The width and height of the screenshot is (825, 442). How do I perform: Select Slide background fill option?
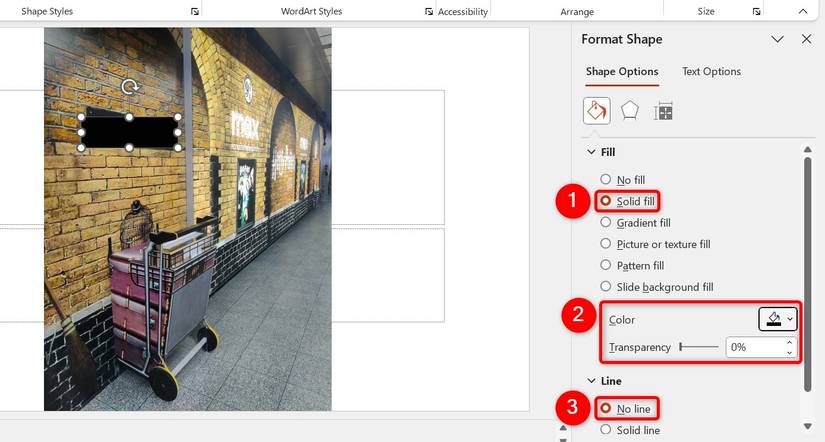click(657, 287)
